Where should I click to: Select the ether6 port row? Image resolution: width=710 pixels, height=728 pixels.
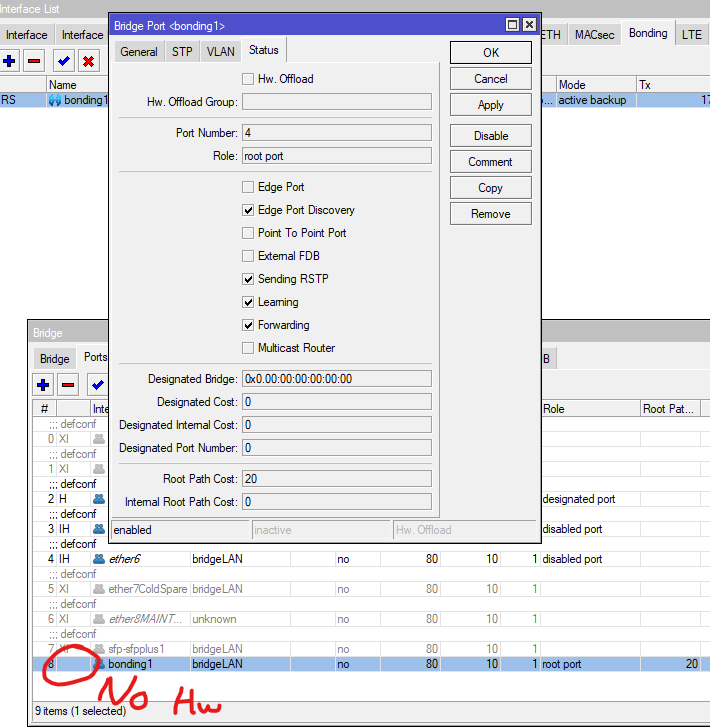click(371, 559)
